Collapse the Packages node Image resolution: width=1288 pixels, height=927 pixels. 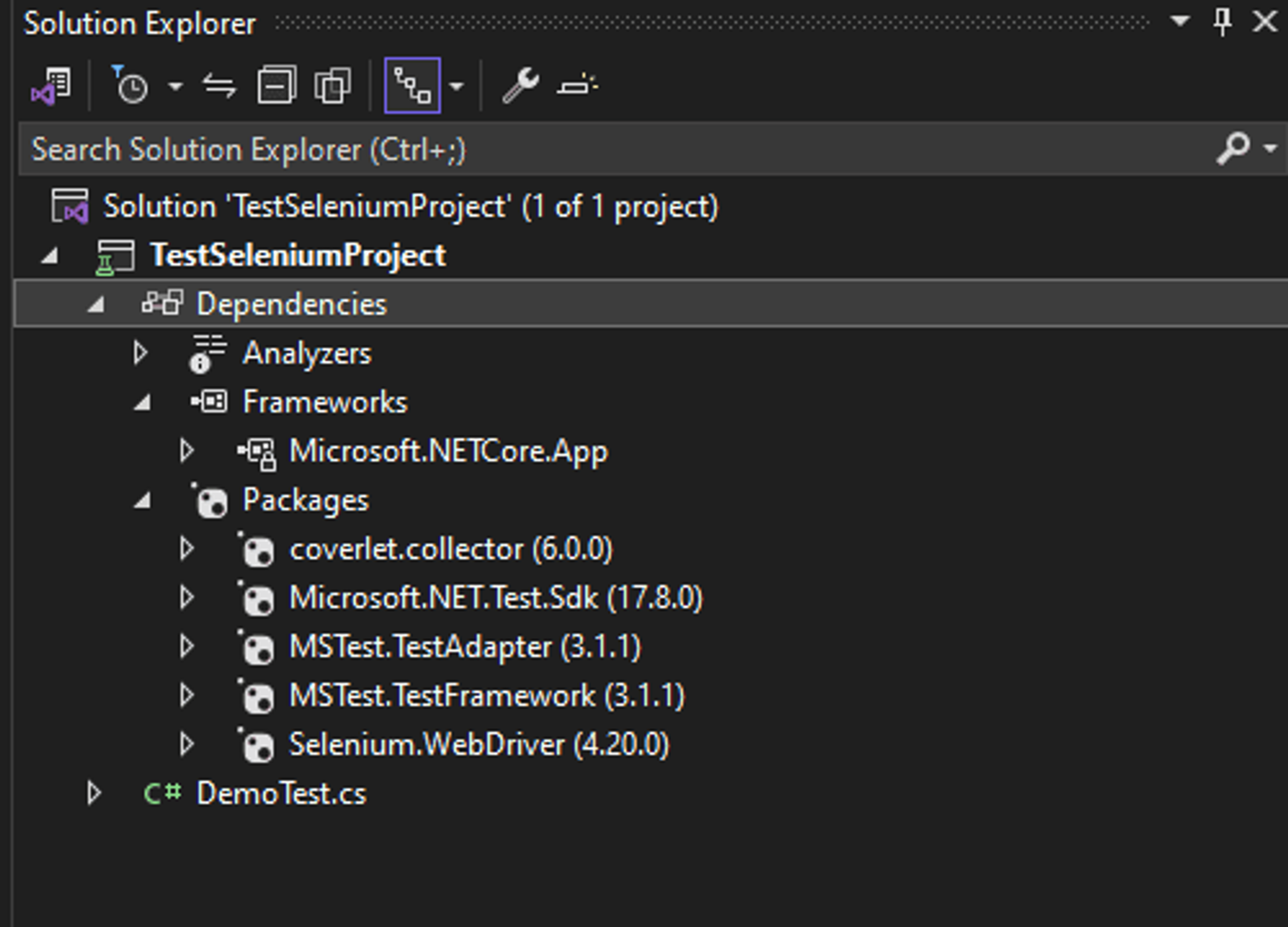click(x=143, y=500)
